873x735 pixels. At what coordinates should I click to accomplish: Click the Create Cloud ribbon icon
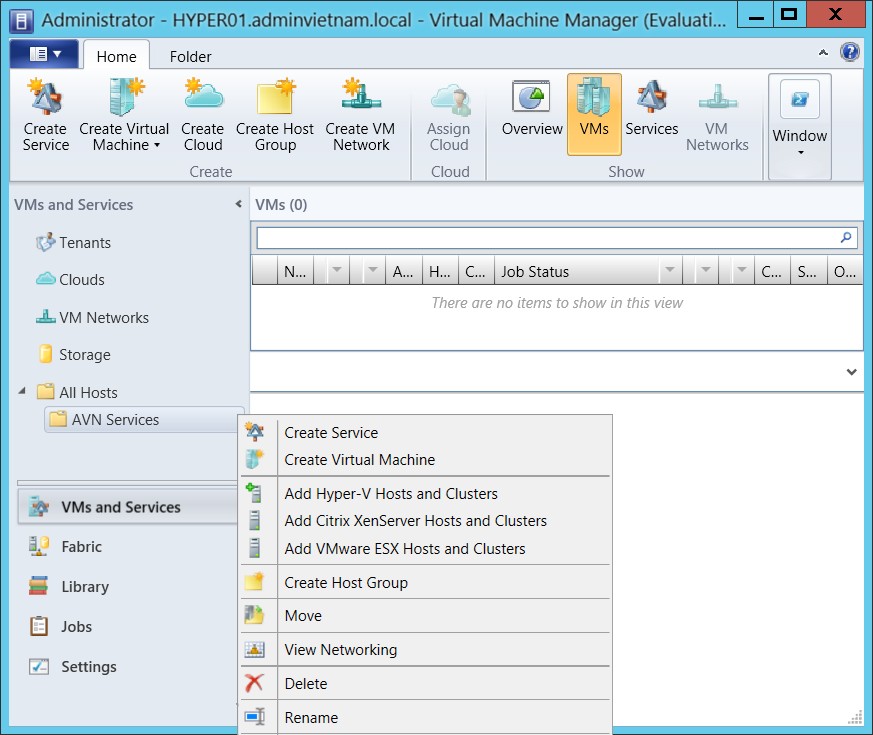coord(203,115)
